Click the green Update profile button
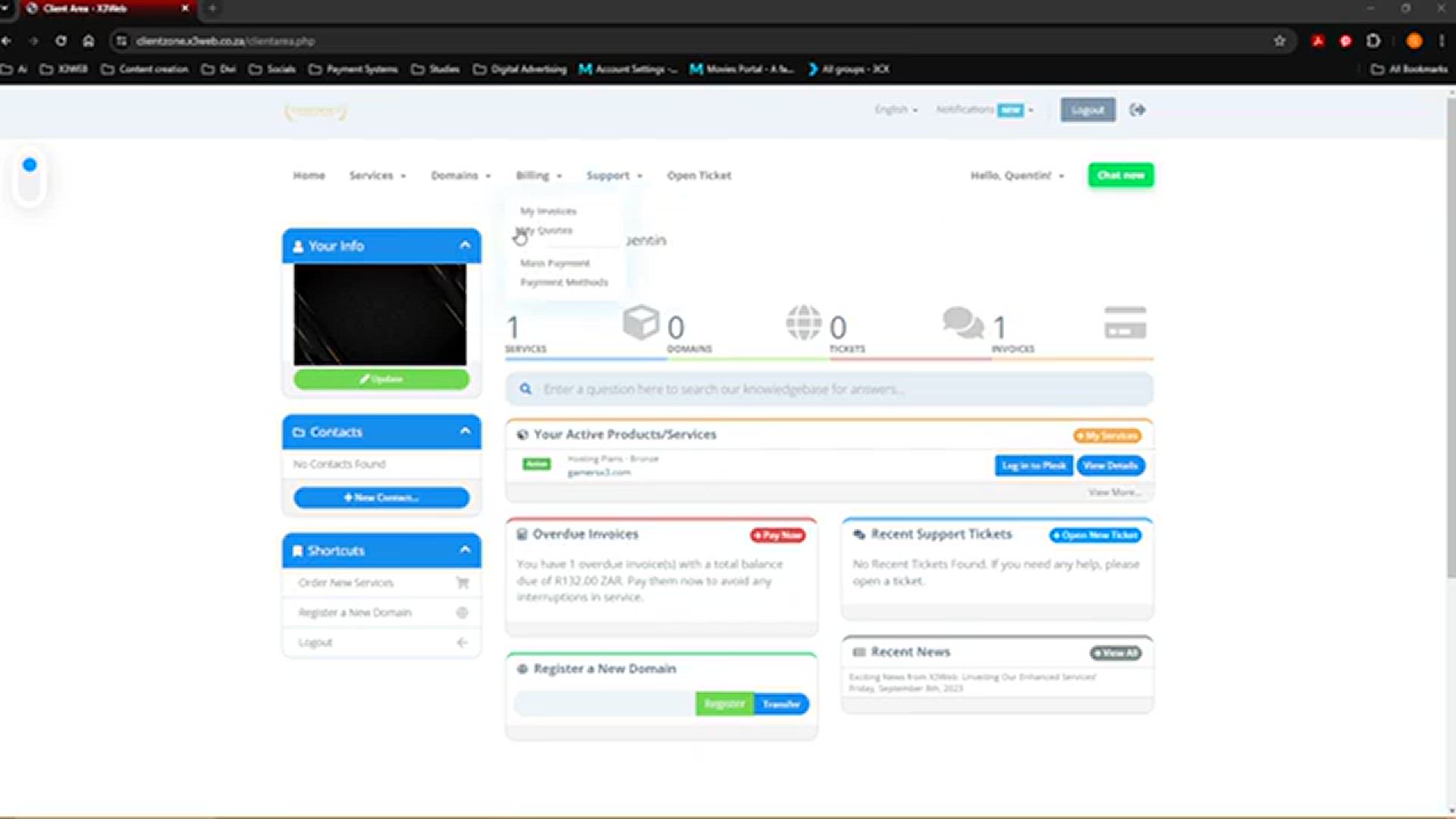Screen dimensions: 1456x819 [x=381, y=379]
